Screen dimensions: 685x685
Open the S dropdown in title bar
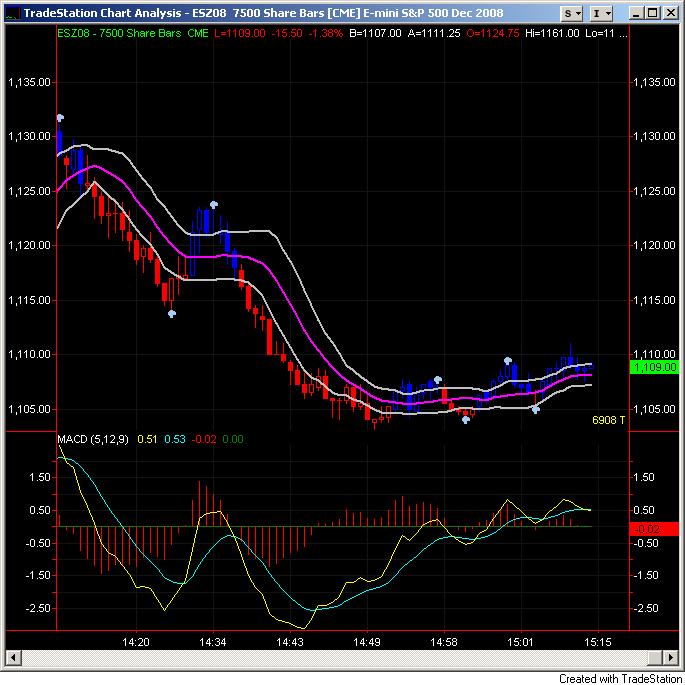572,14
